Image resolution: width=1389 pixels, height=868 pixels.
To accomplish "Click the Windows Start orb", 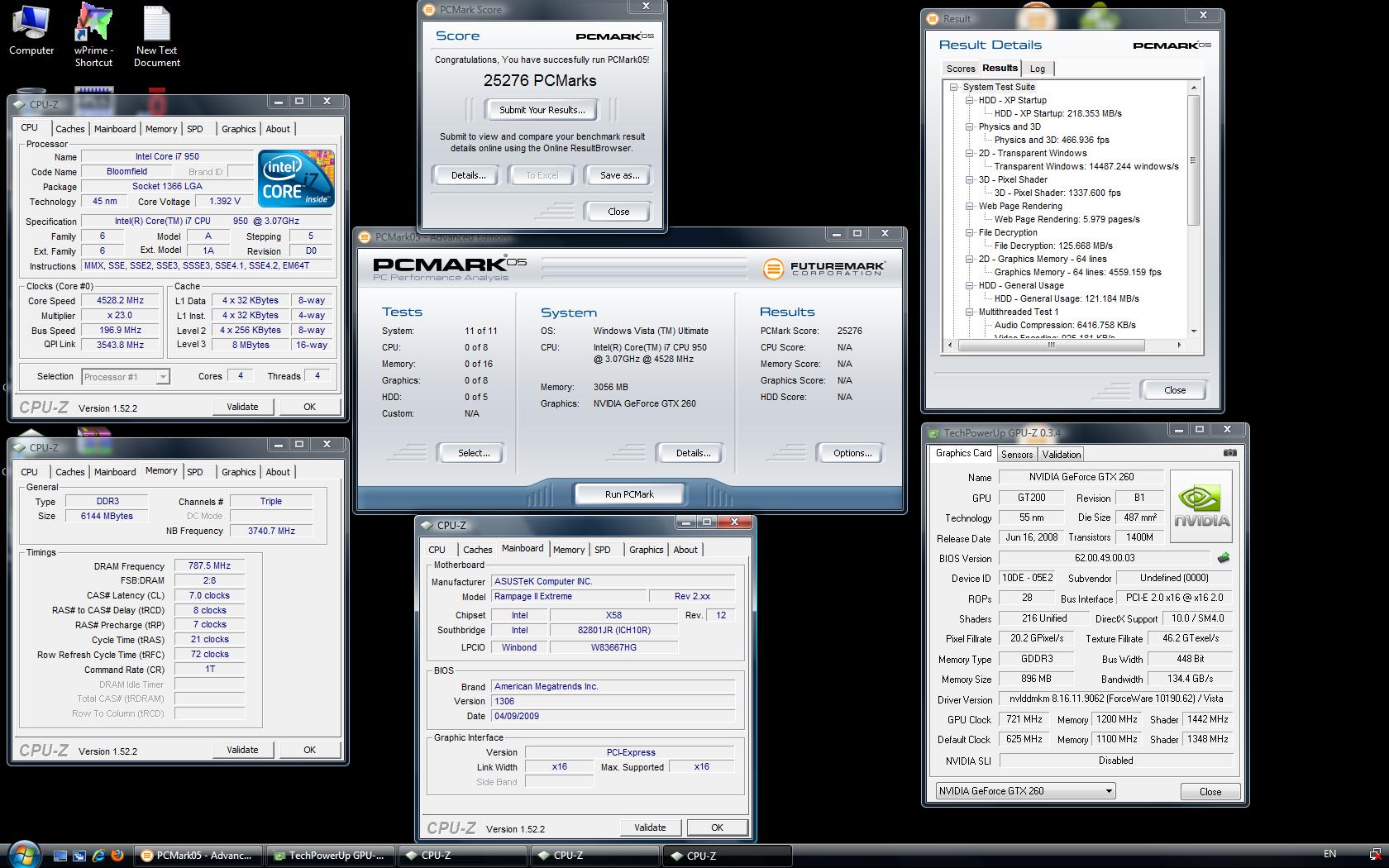I will tap(25, 854).
